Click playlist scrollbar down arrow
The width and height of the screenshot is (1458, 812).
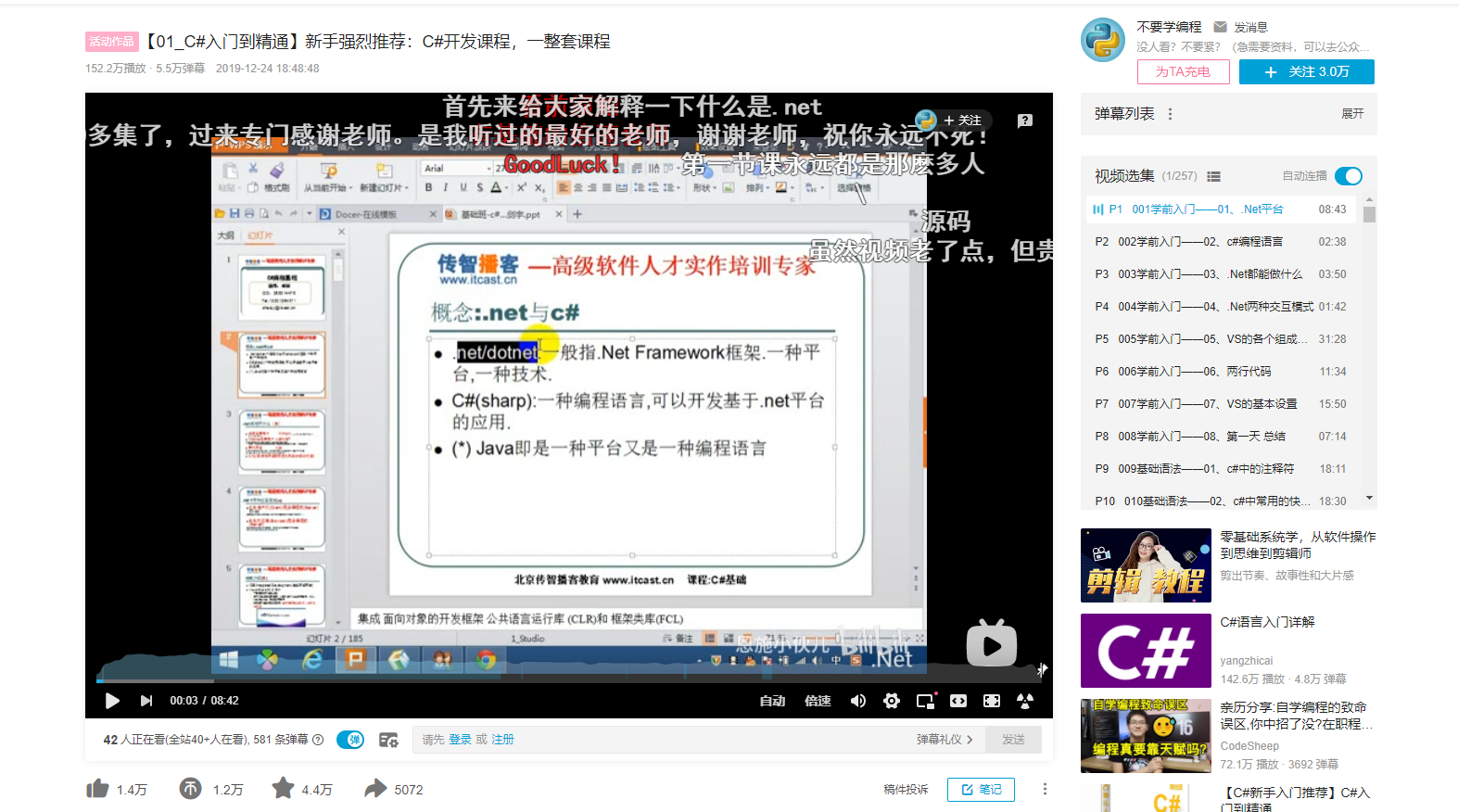(x=1369, y=499)
